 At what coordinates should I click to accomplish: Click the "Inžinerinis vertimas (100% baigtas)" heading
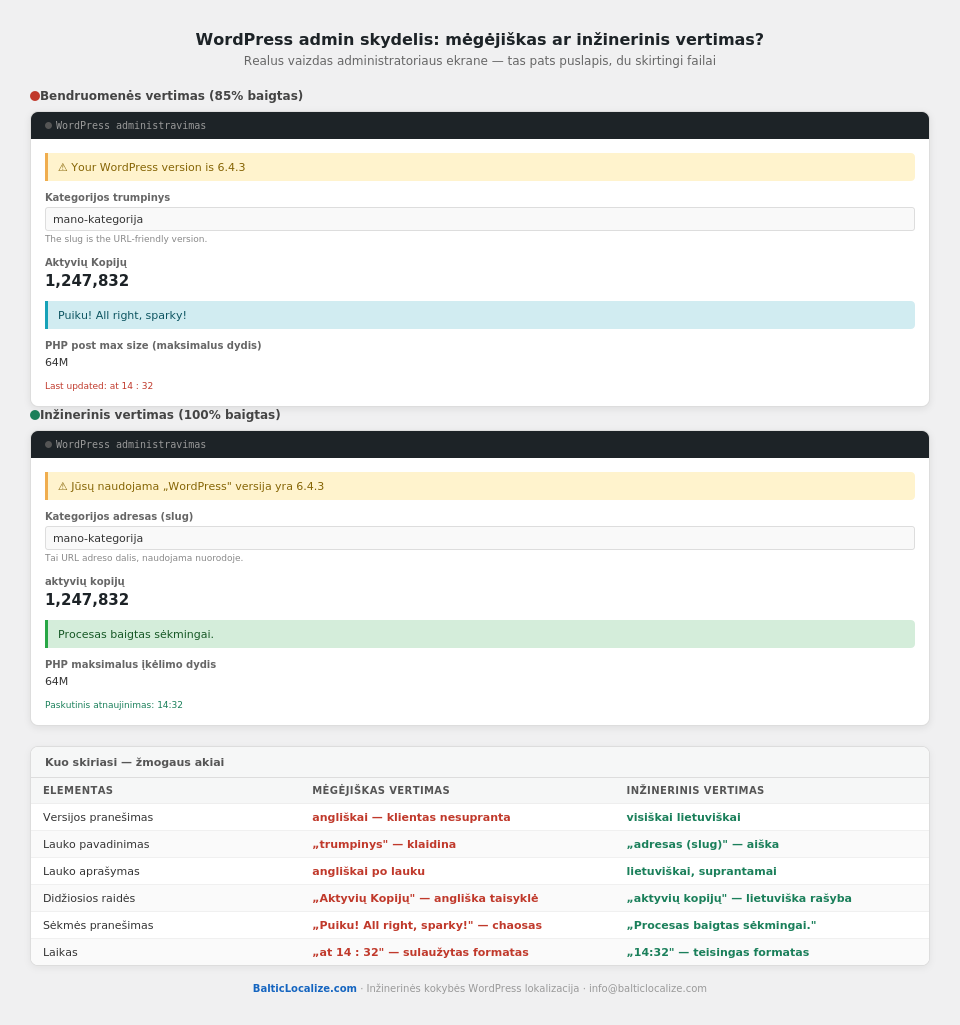point(160,415)
